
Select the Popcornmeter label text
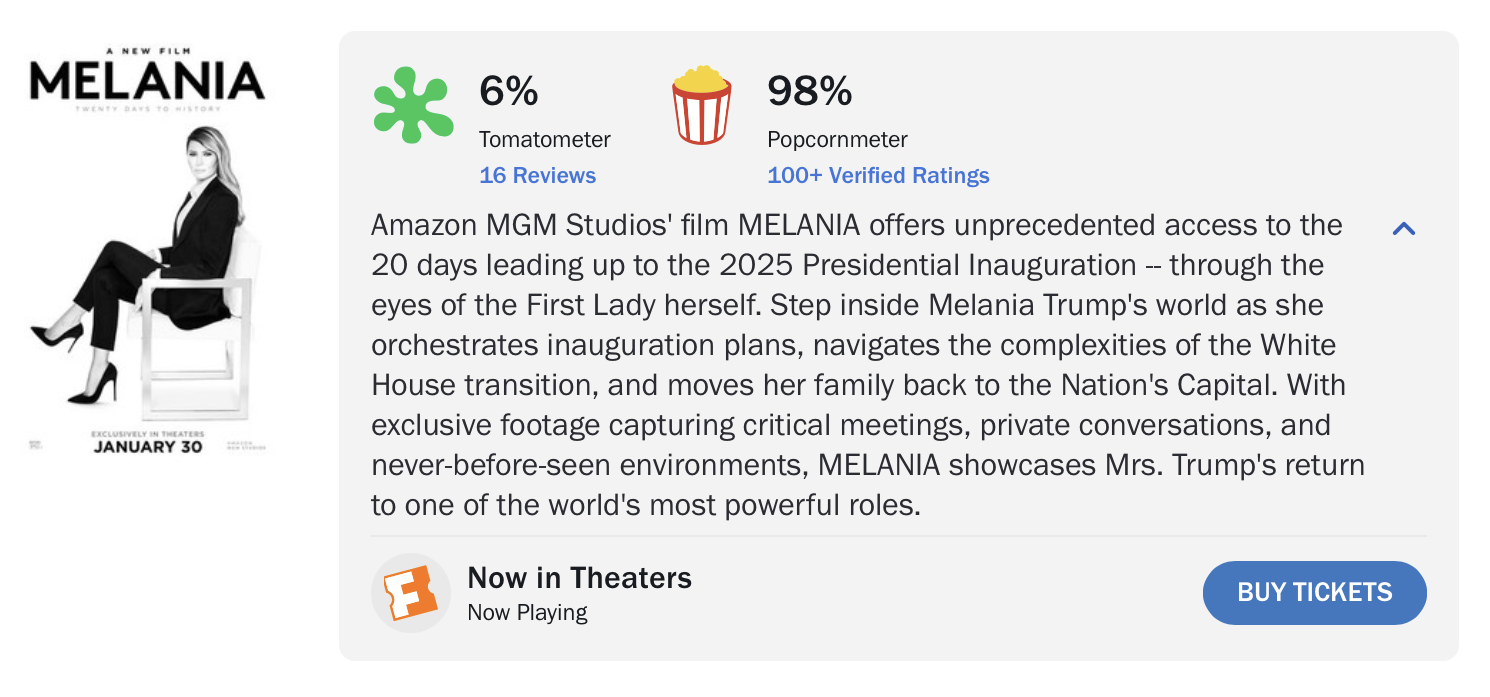837,139
